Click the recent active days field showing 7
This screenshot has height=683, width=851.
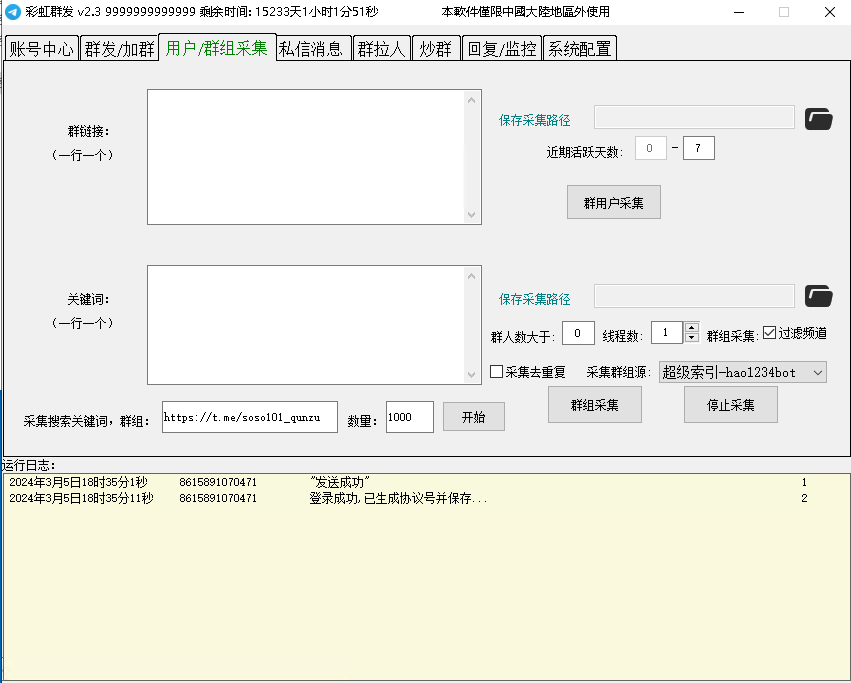(x=698, y=149)
